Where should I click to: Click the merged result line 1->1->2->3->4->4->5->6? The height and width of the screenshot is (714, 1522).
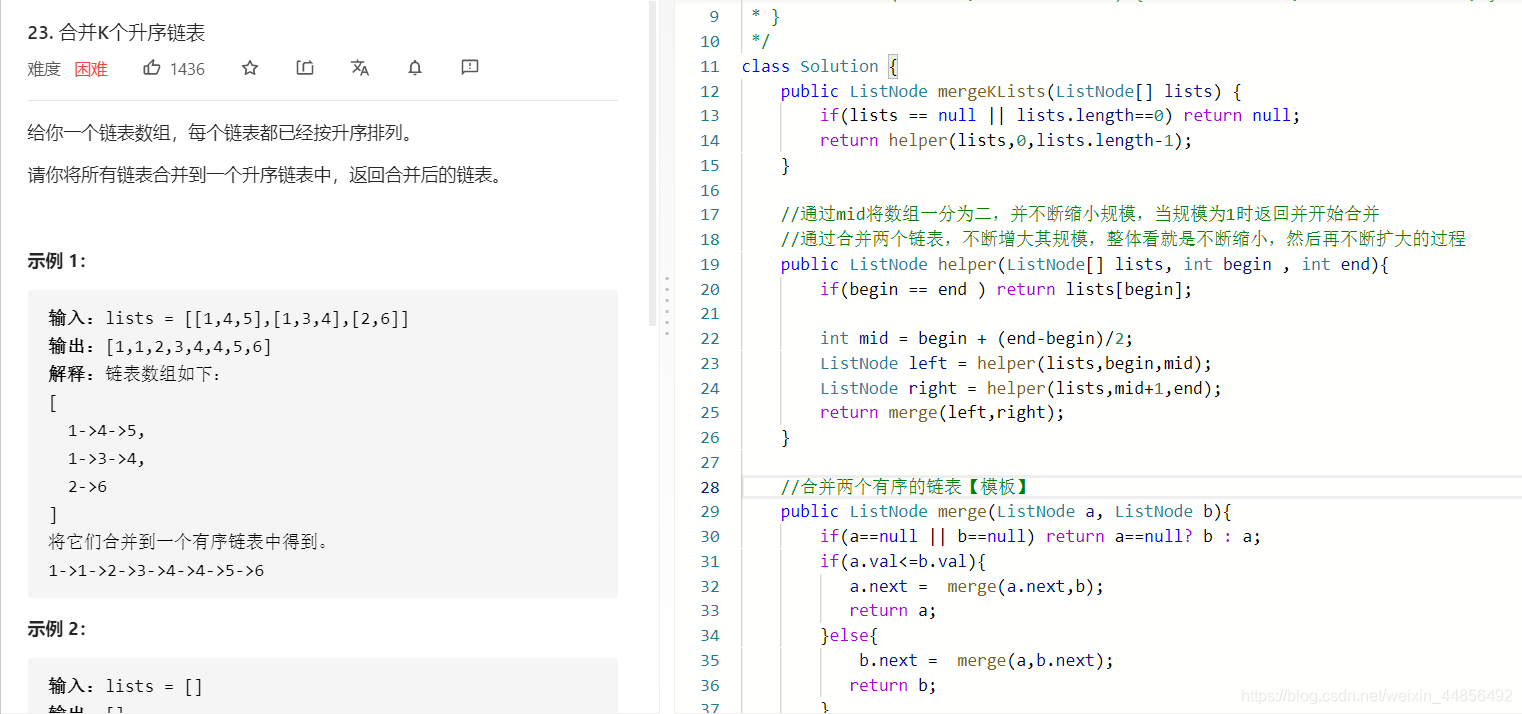click(x=156, y=571)
